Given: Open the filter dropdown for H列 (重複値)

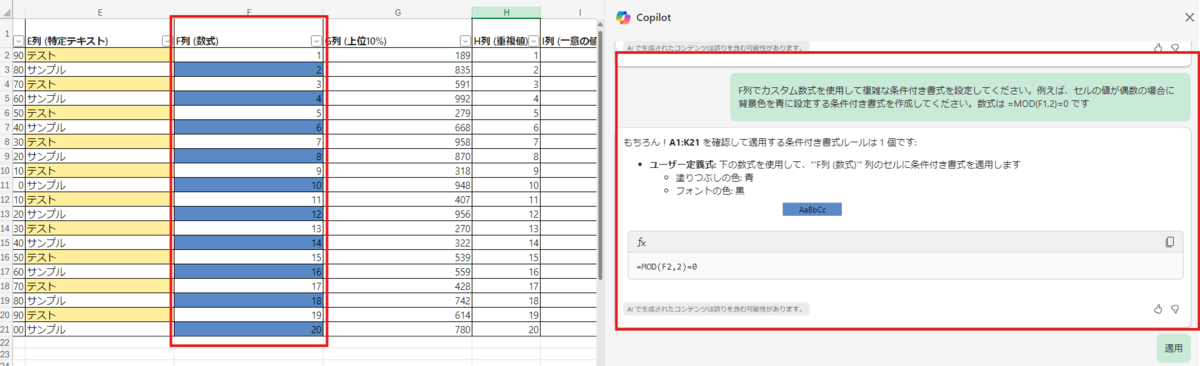Looking at the screenshot, I should [x=534, y=41].
